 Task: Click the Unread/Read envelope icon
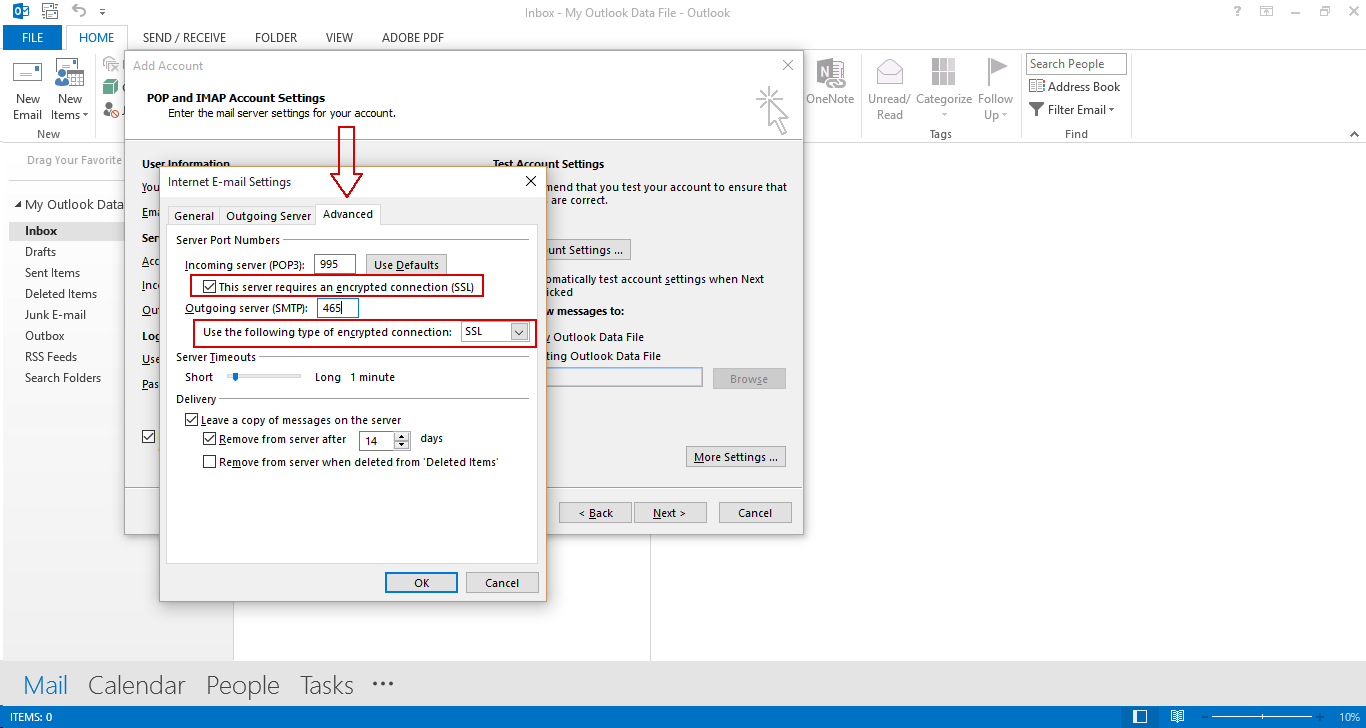coord(889,72)
